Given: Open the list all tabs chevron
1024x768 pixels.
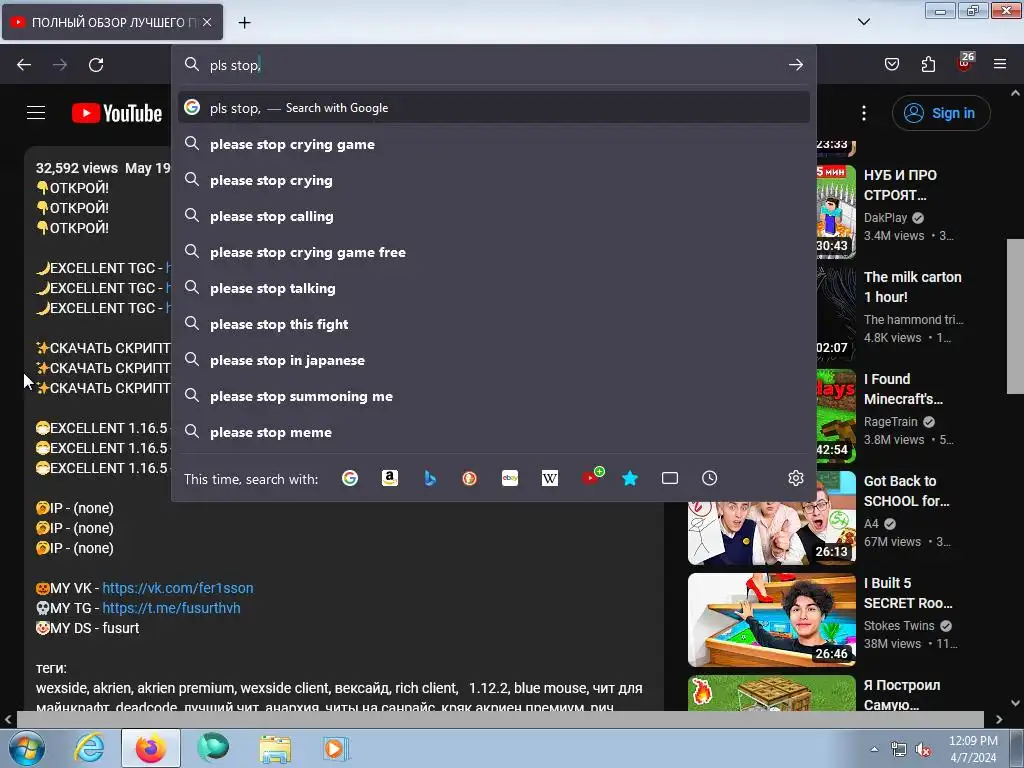Looking at the screenshot, I should pyautogui.click(x=863, y=22).
